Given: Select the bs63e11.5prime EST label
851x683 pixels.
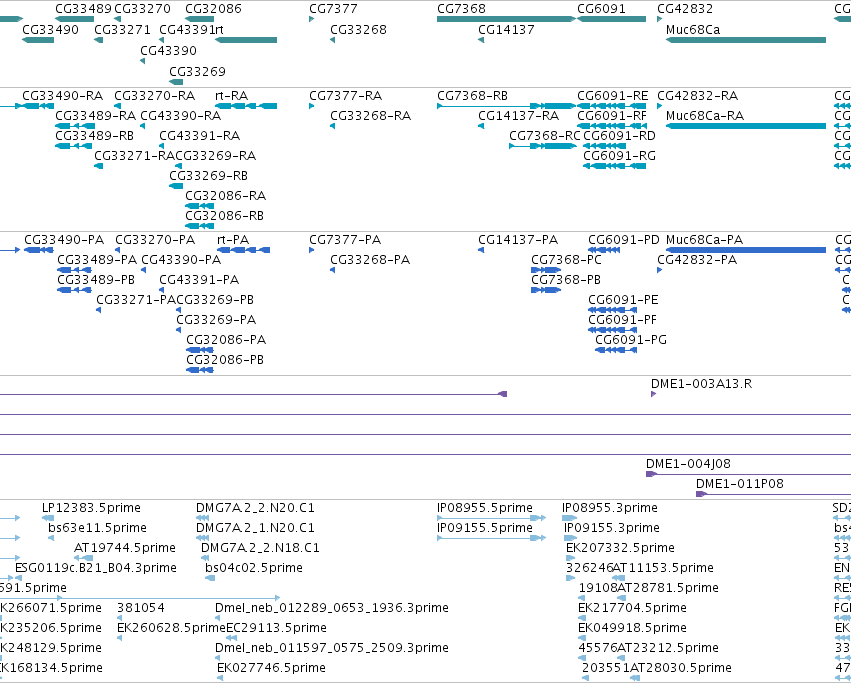Looking at the screenshot, I should coord(97,527).
